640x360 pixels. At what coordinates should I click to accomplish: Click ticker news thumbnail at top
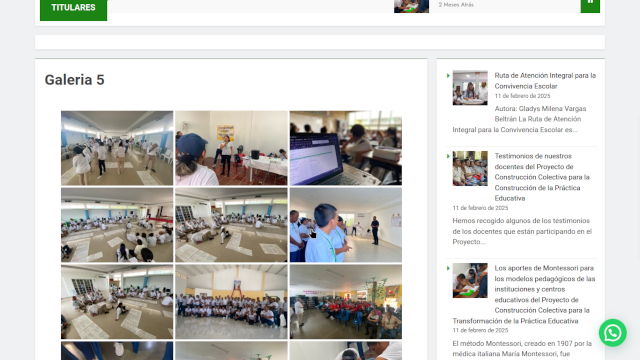411,6
